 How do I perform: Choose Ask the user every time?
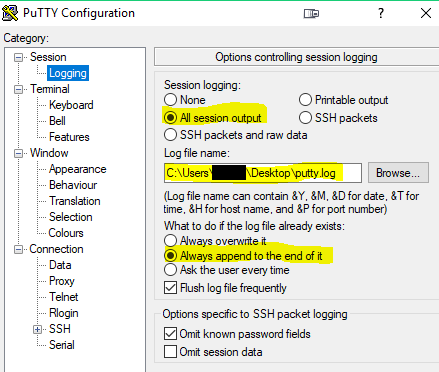(x=170, y=270)
